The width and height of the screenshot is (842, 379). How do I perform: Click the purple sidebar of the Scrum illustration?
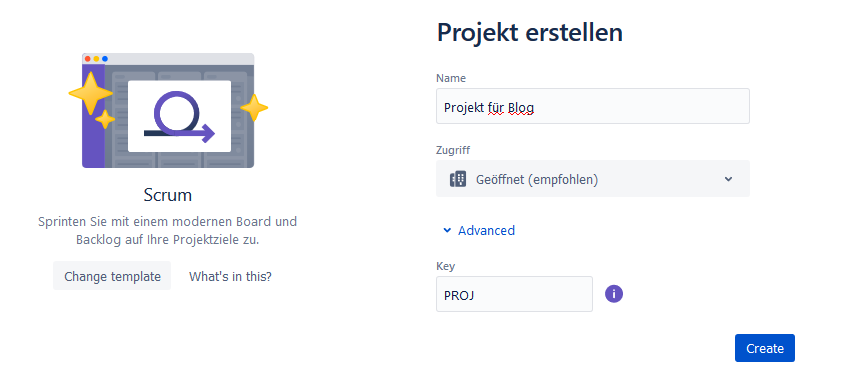93,116
